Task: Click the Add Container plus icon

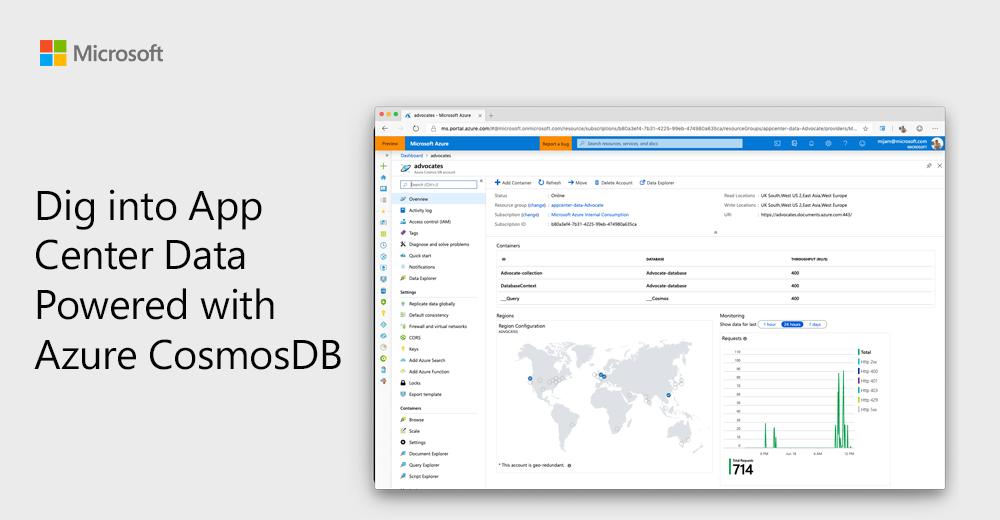Action: (497, 182)
